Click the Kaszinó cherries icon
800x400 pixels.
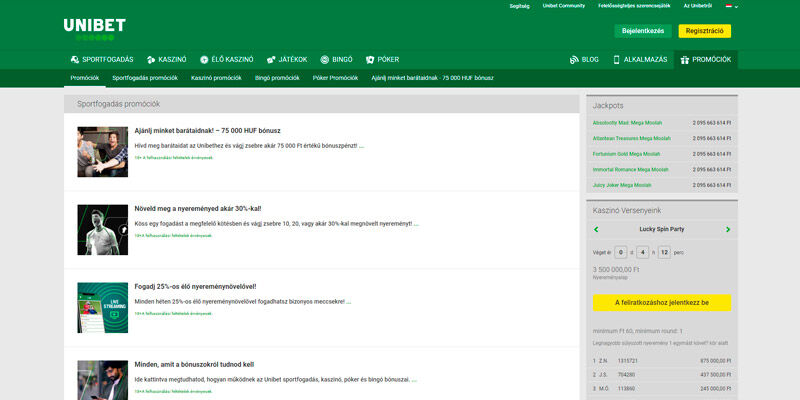pyautogui.click(x=151, y=60)
